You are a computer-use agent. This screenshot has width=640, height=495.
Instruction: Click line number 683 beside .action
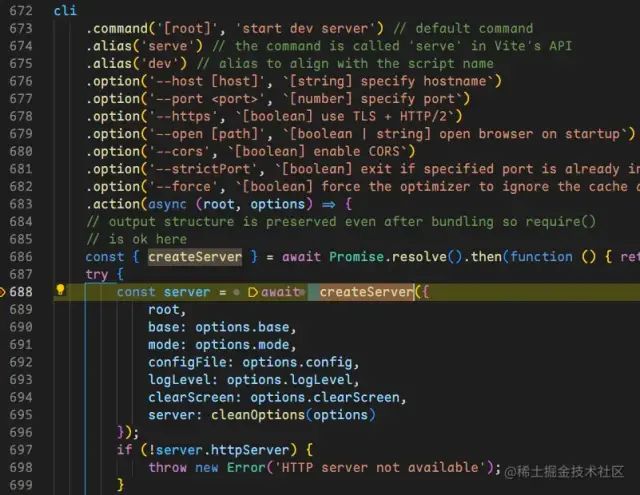click(x=21, y=204)
